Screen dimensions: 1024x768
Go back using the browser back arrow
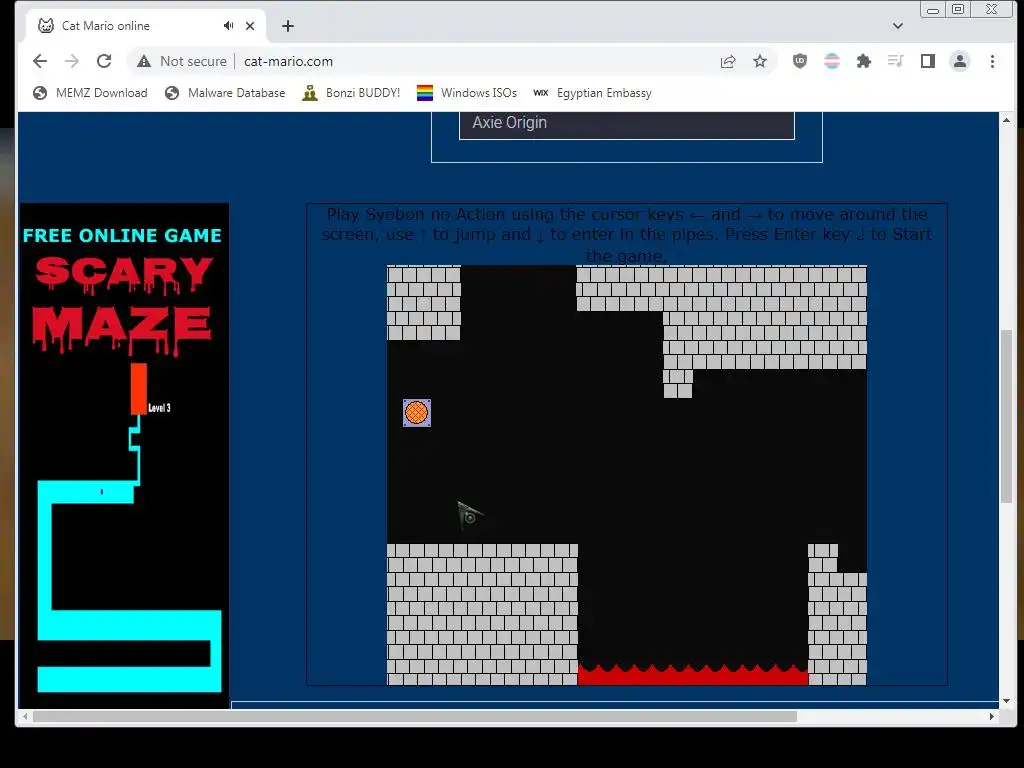point(40,61)
